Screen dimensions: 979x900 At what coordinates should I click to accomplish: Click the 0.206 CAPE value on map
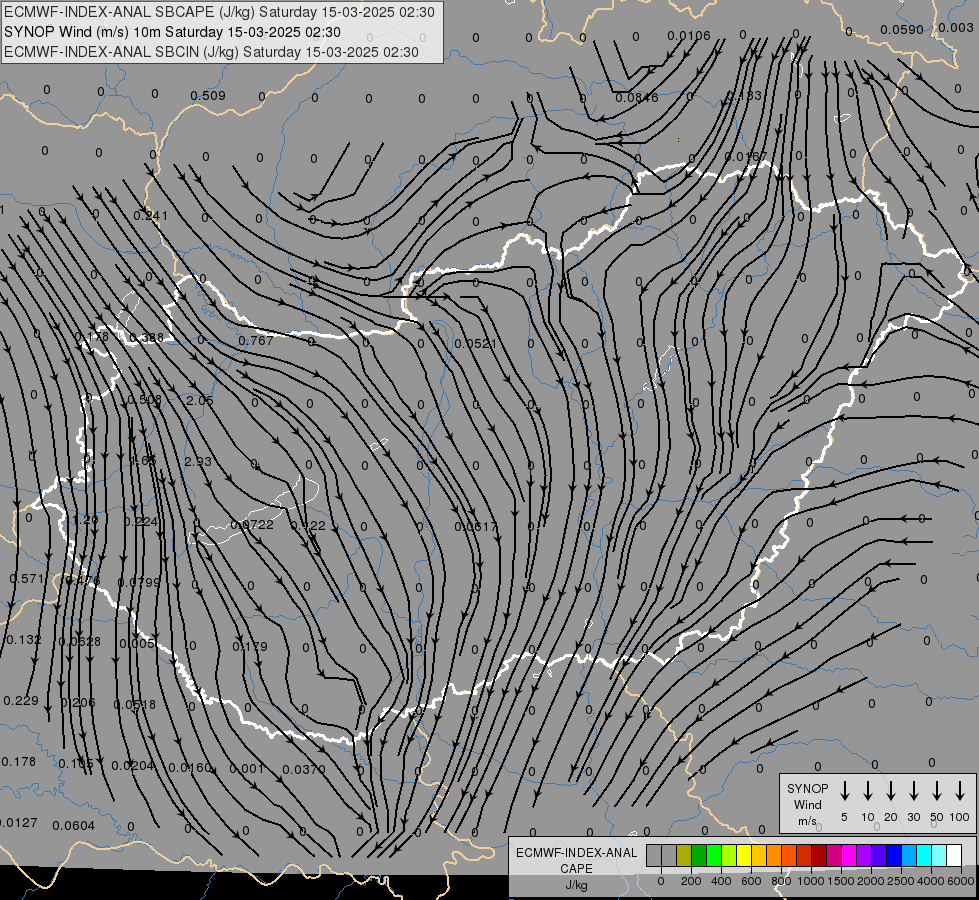tap(78, 703)
